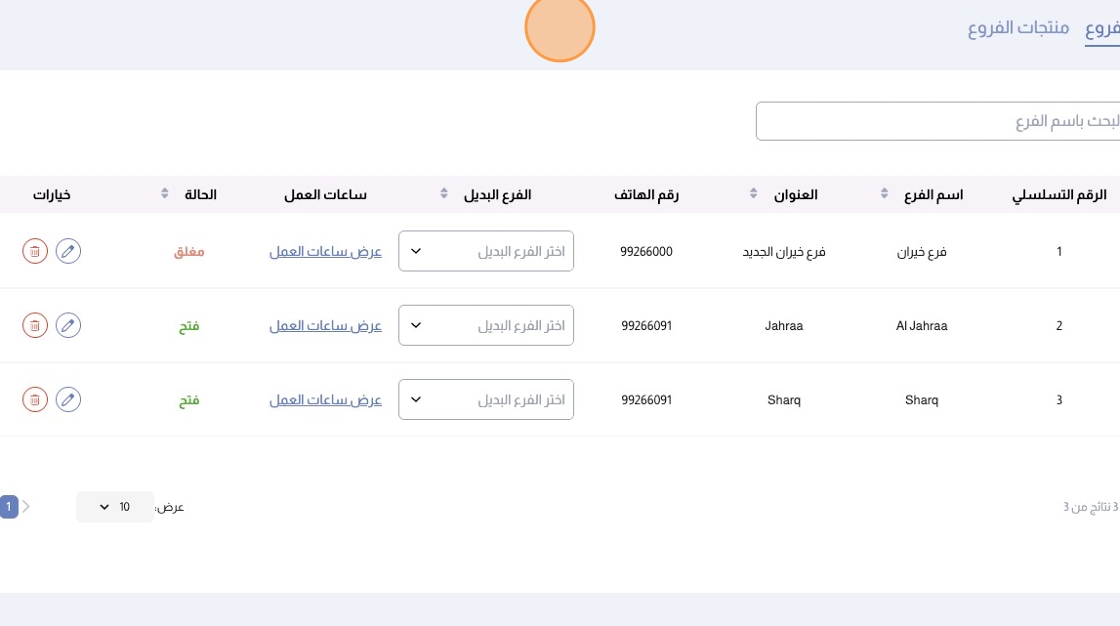This screenshot has height=626, width=1120.
Task: Click the edit pencil icon for Sharq branch
Action: click(68, 400)
